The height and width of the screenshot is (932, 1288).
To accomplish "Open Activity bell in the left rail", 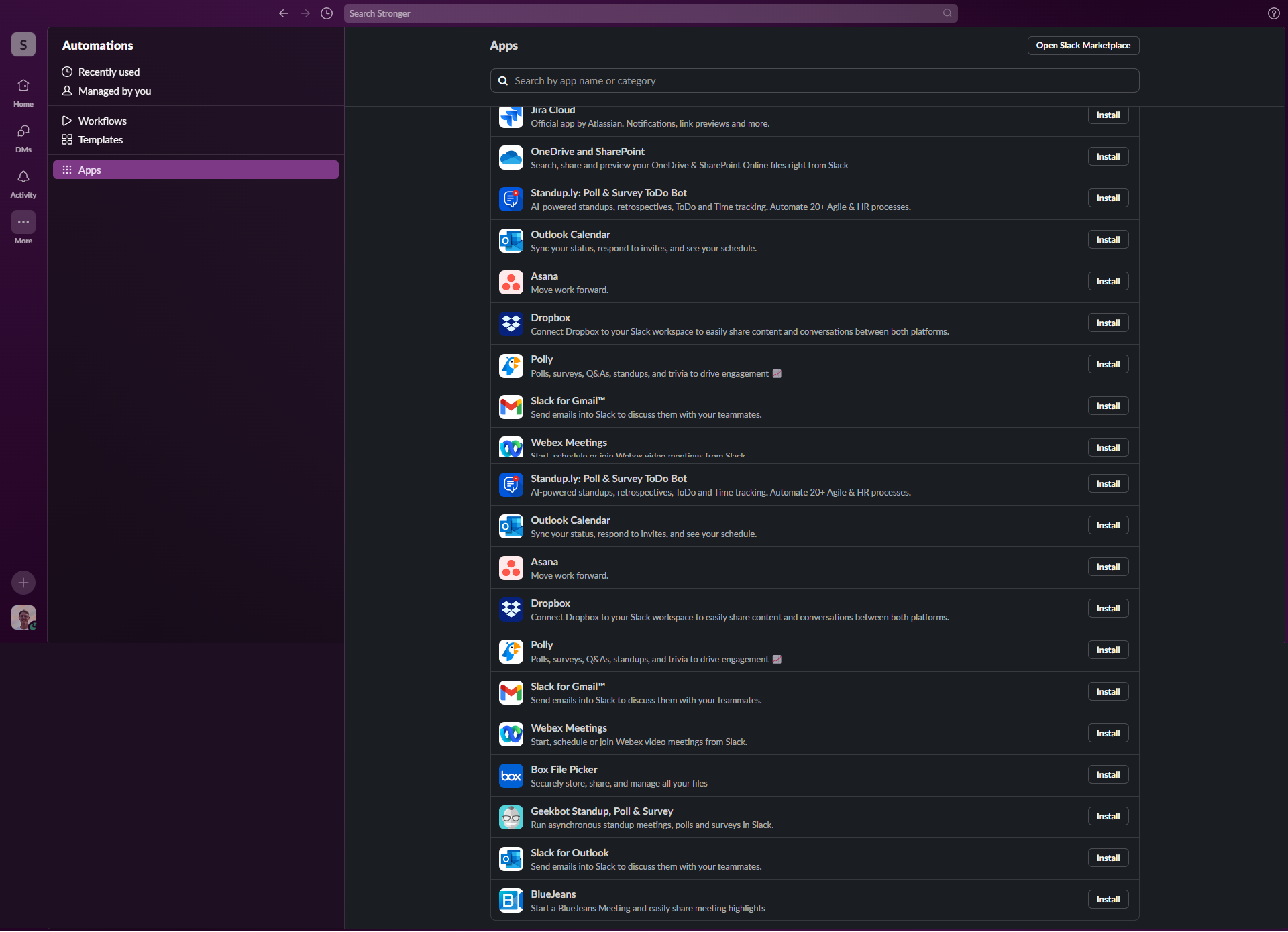I will click(23, 184).
